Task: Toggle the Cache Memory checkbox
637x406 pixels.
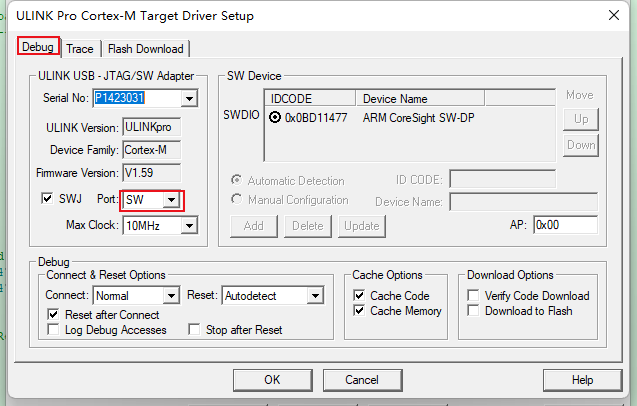Action: pyautogui.click(x=361, y=311)
